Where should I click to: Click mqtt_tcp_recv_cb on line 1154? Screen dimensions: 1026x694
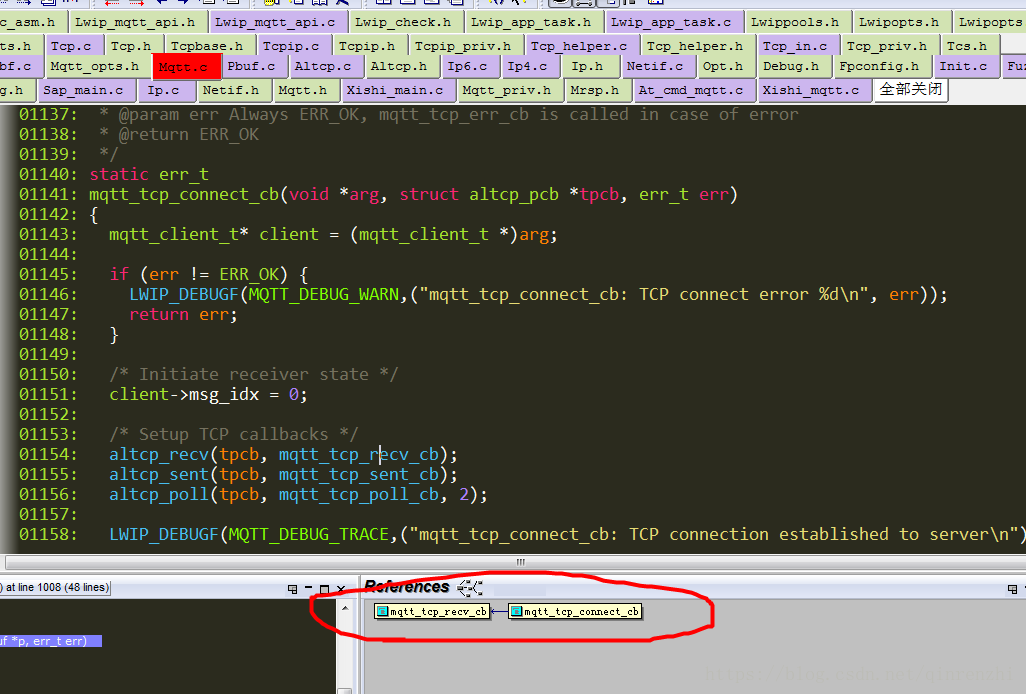pyautogui.click(x=358, y=455)
